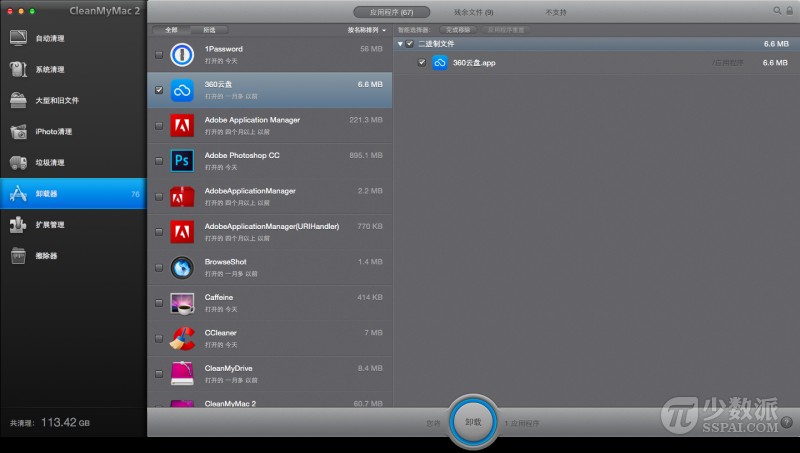Click the Adobe Application Manager icon

(x=182, y=125)
